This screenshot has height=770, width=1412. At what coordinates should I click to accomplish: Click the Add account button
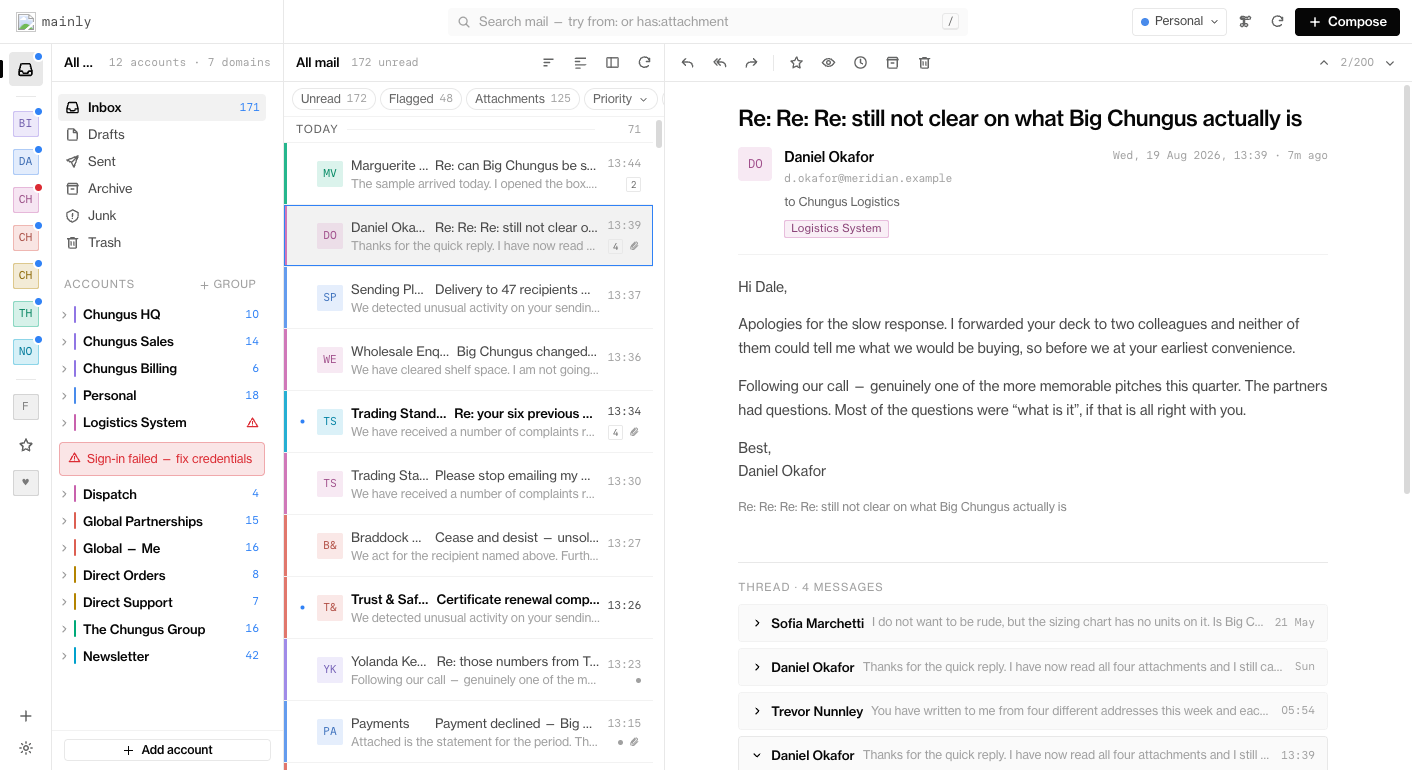coord(167,750)
